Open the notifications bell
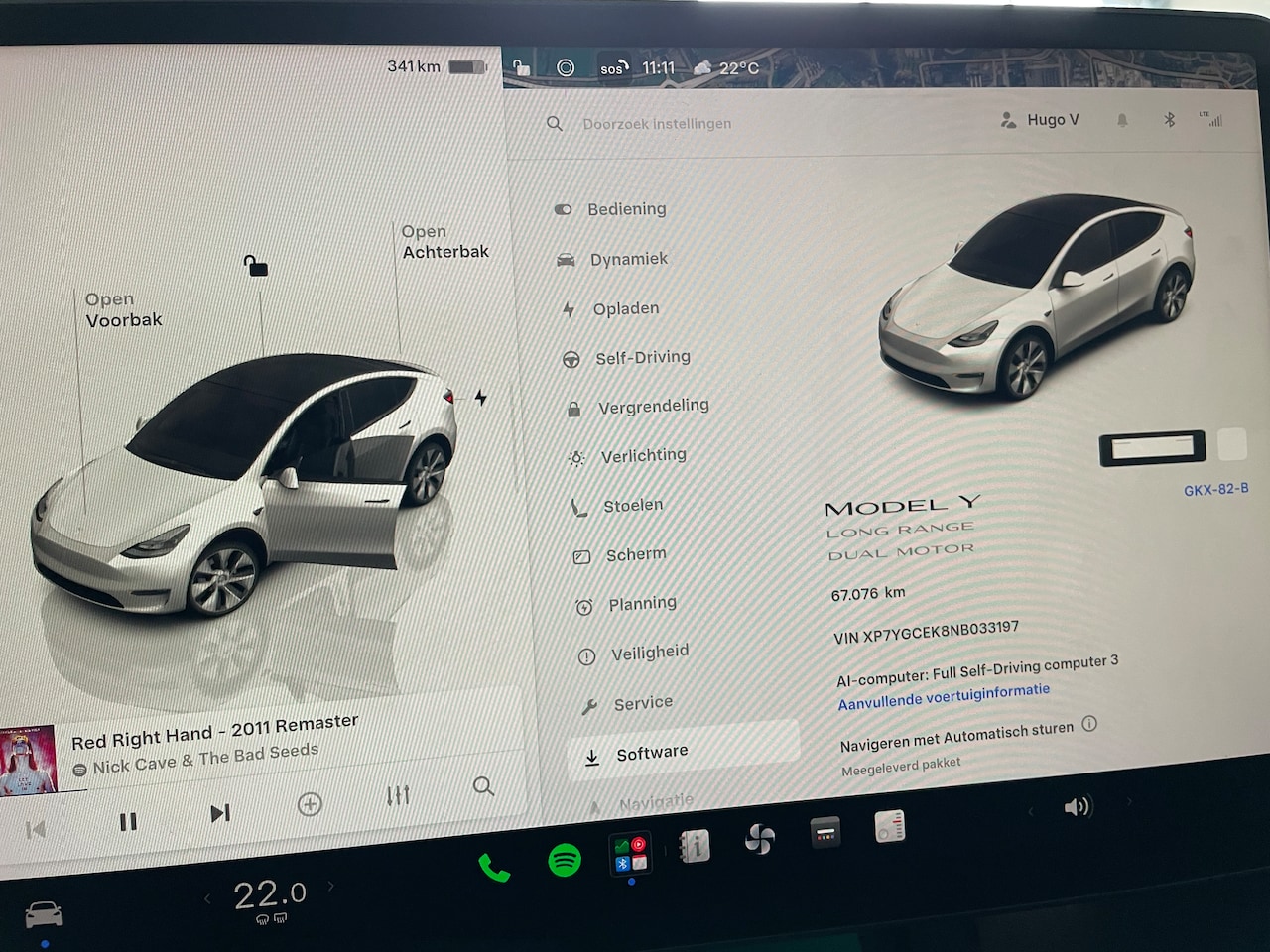This screenshot has height=952, width=1270. (x=1122, y=120)
